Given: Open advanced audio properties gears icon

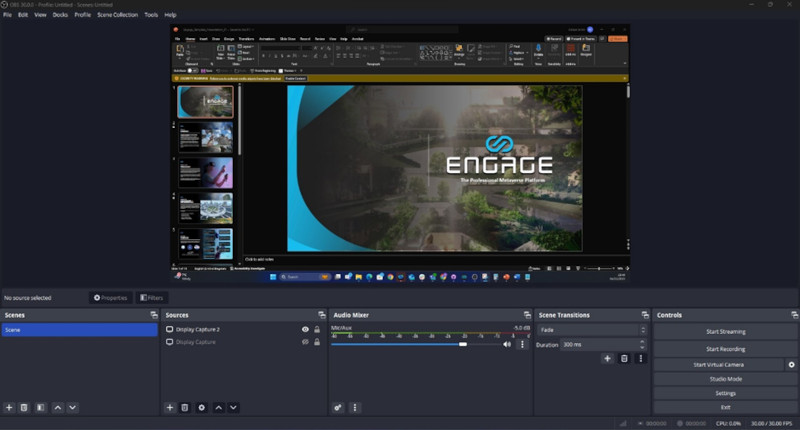Looking at the screenshot, I should [x=338, y=408].
